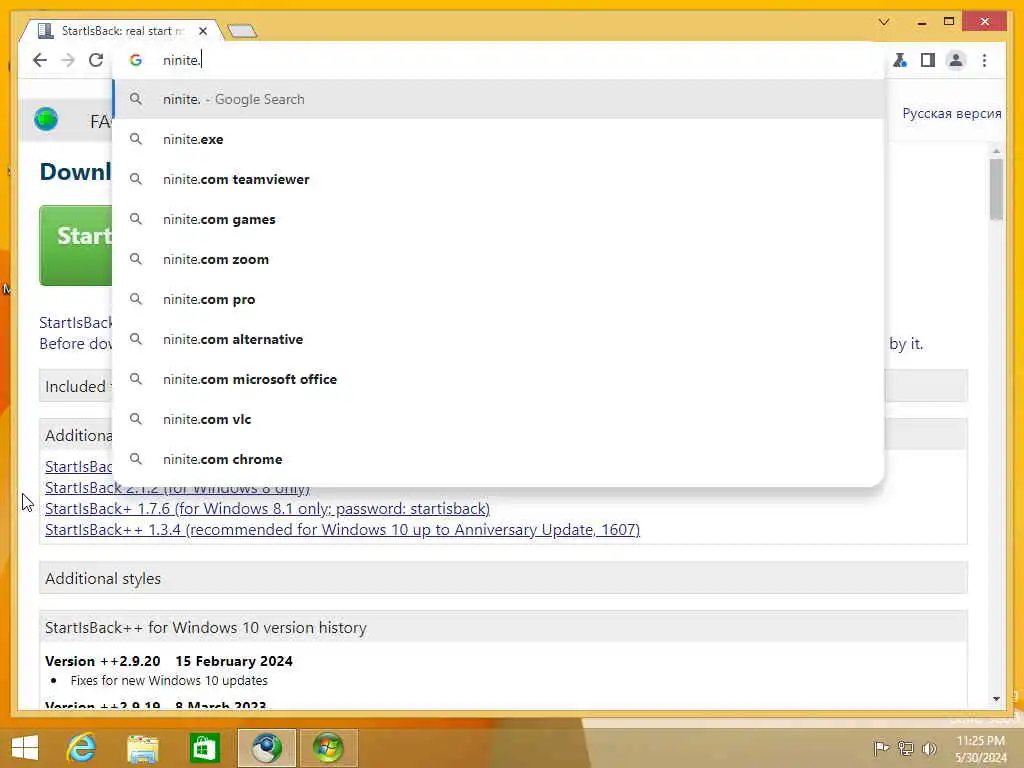Pick the ninite.com zoom suggestion
This screenshot has height=768, width=1024.
point(498,259)
